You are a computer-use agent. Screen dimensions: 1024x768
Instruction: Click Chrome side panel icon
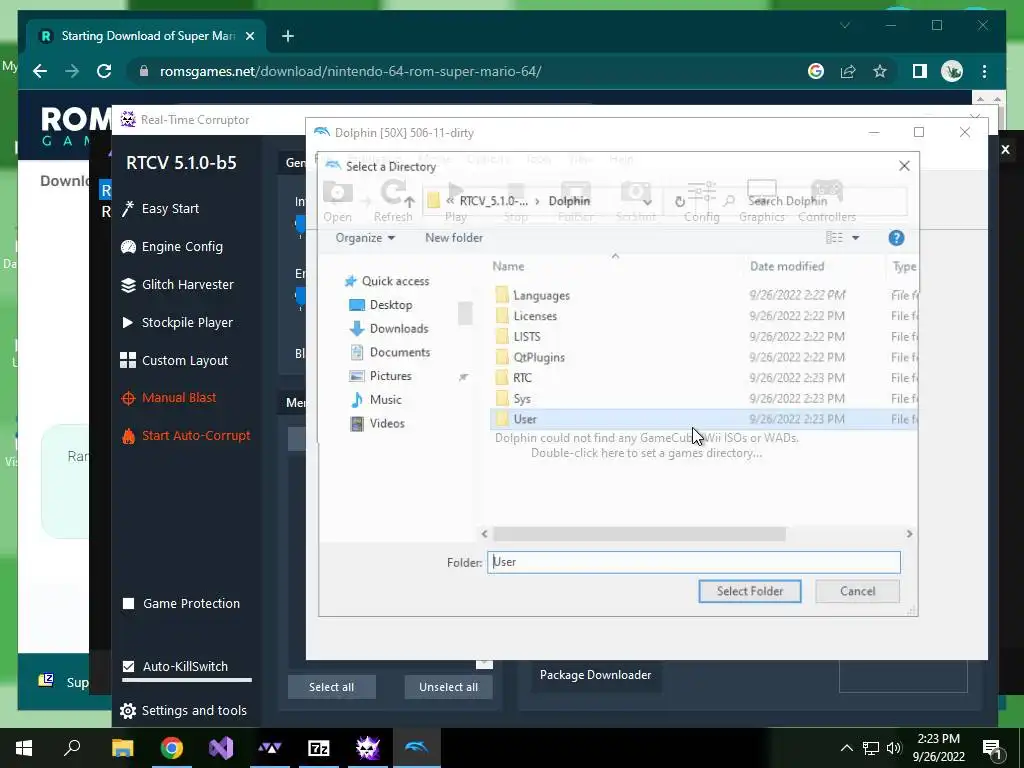920,71
